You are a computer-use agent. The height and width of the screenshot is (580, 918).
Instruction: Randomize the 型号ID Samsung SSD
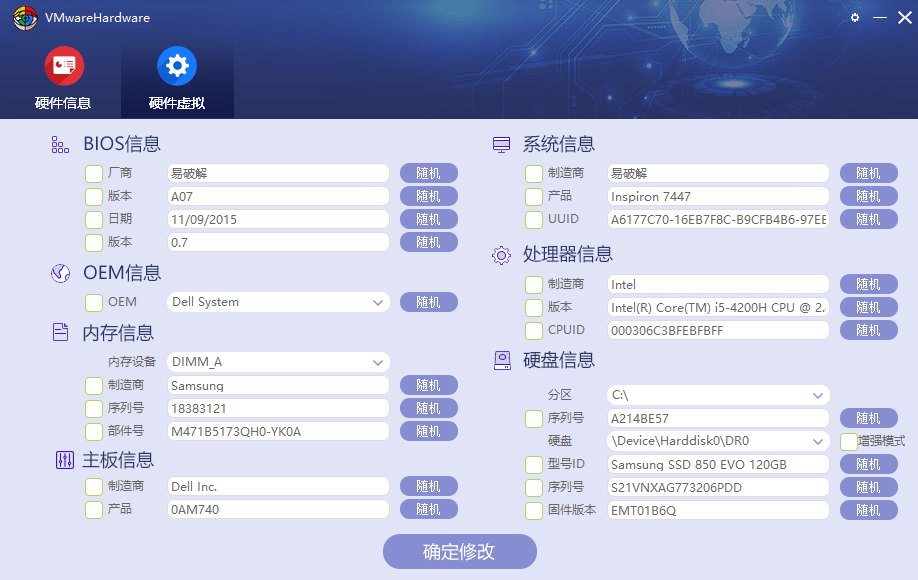[x=869, y=464]
